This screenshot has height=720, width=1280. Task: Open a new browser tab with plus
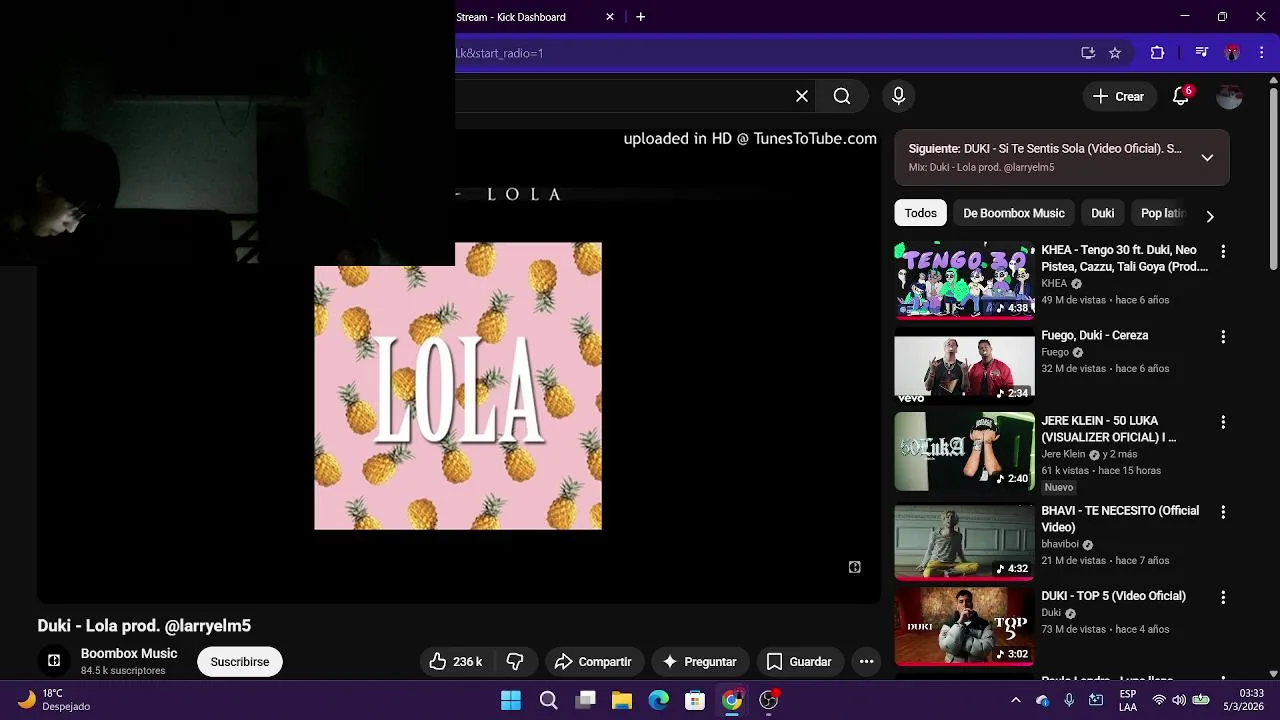coord(641,17)
